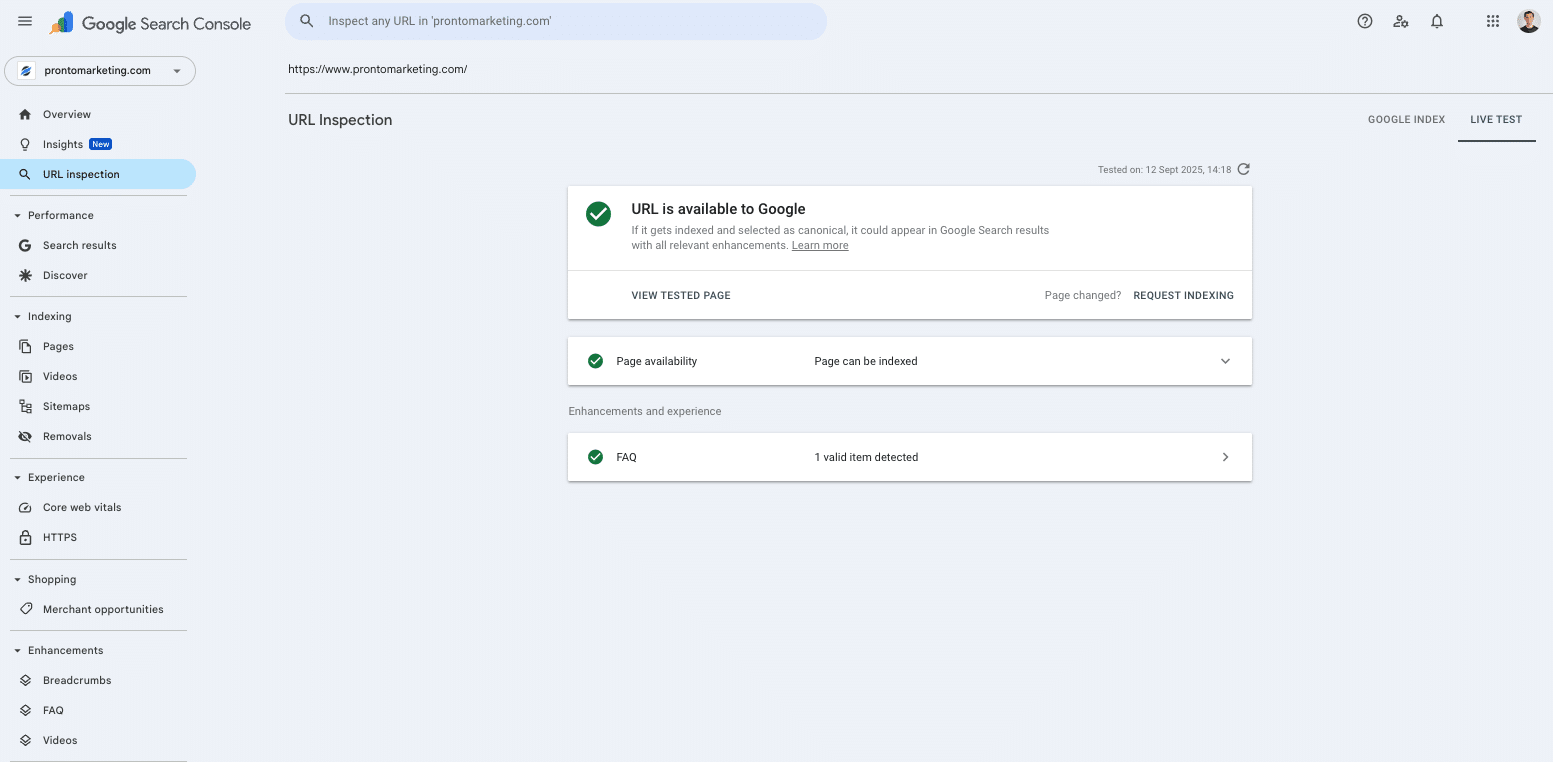Click the Sitemaps icon
The image size is (1553, 762).
pos(25,406)
